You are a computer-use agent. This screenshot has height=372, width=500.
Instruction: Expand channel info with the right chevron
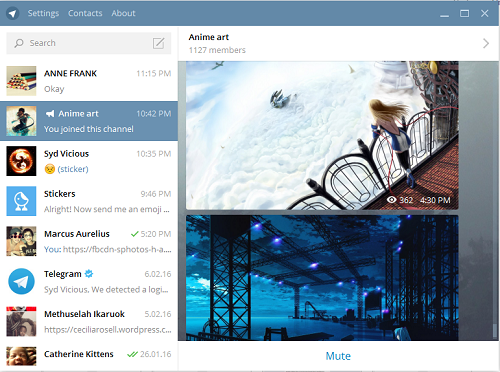pyautogui.click(x=486, y=43)
